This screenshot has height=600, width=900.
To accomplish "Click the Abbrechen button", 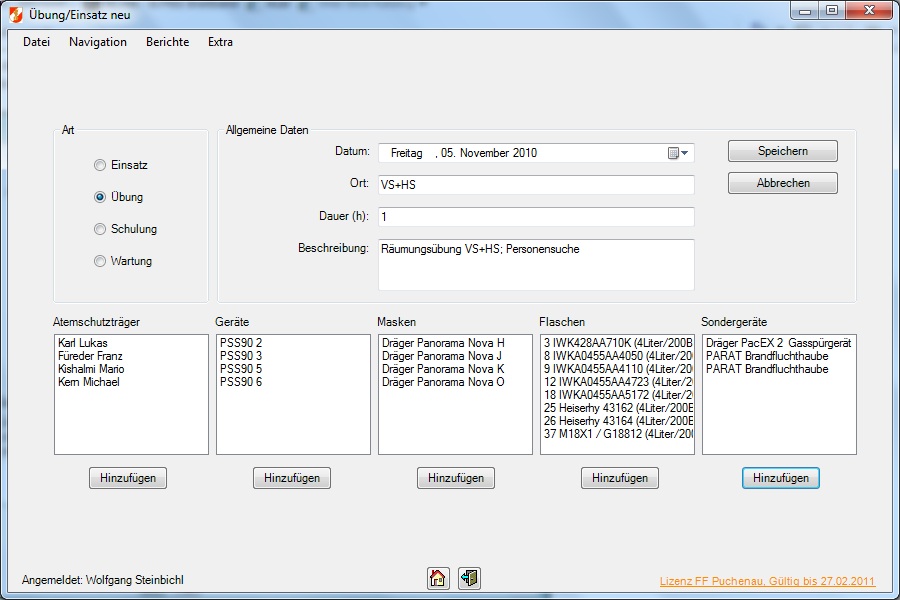I will (x=782, y=183).
